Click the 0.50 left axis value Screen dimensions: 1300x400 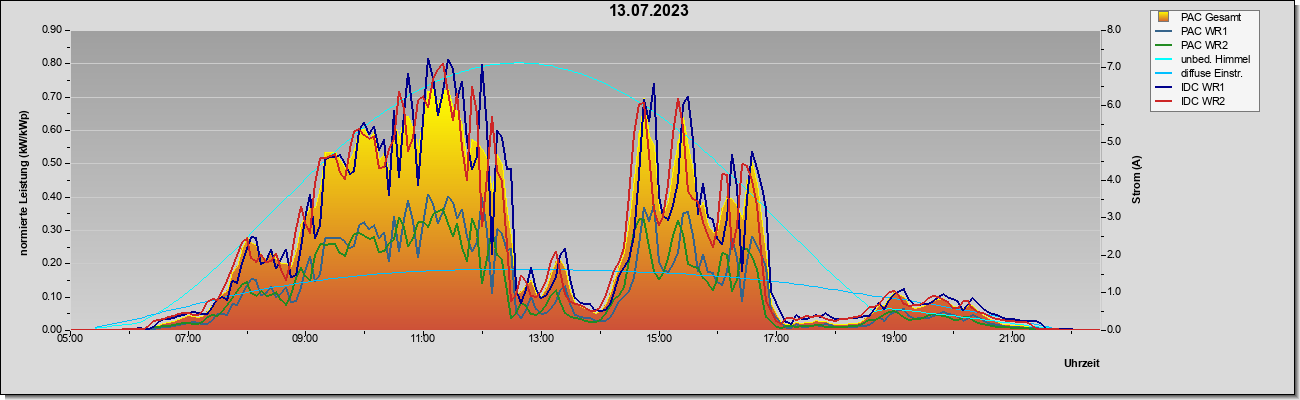point(53,163)
